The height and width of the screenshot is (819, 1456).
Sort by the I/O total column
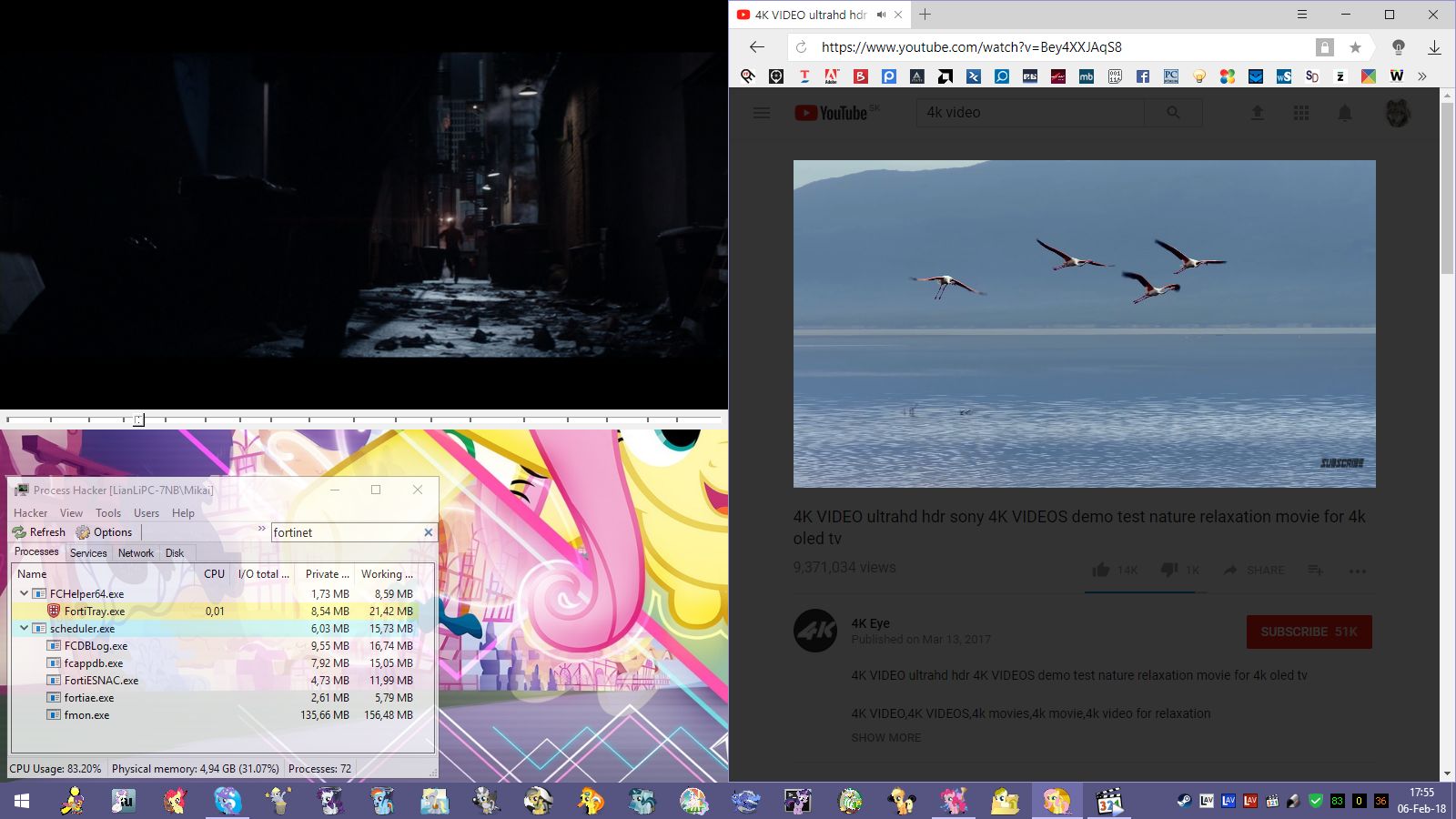point(263,574)
